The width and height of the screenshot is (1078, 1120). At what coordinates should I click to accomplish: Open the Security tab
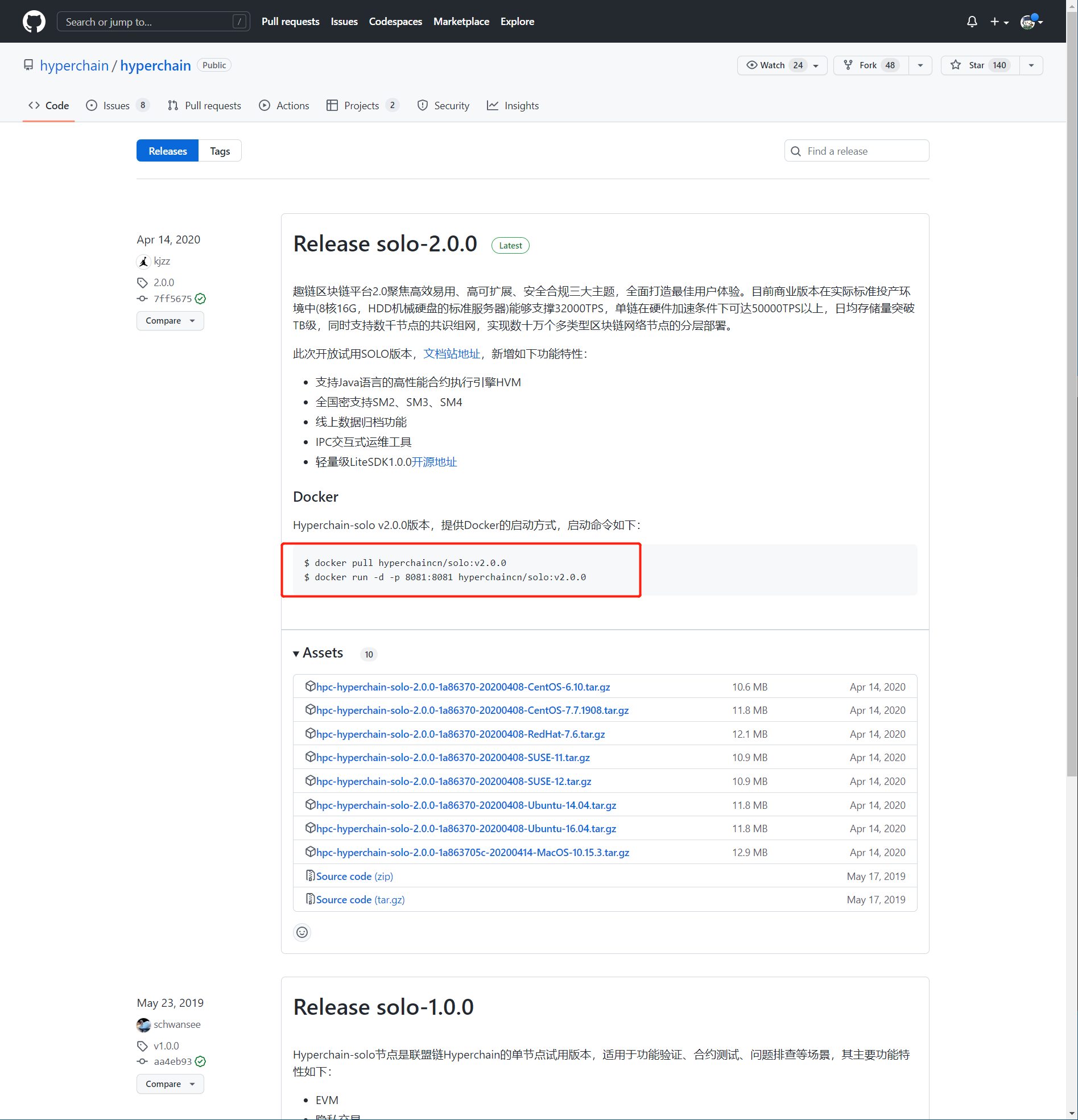pyautogui.click(x=444, y=106)
